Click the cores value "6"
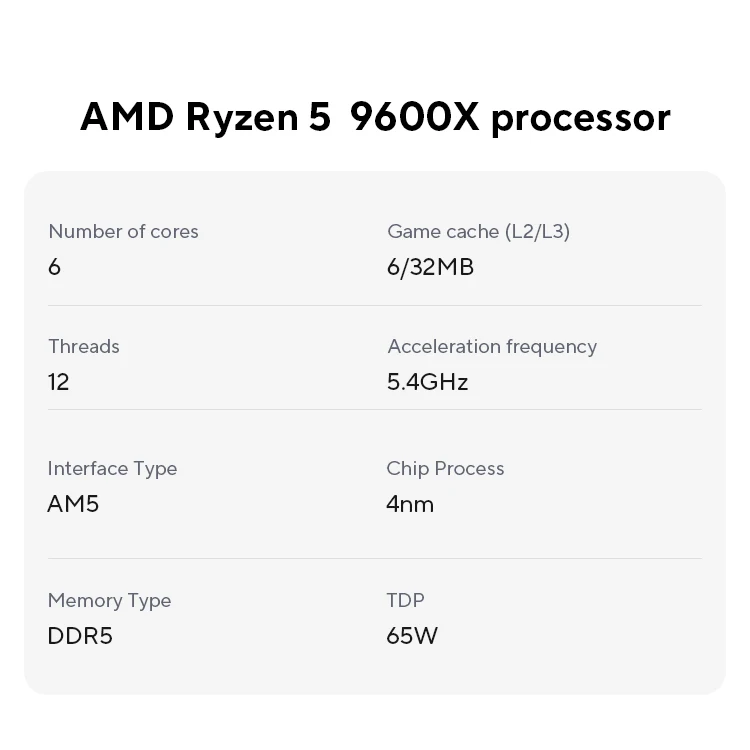Image resolution: width=750 pixels, height=750 pixels. coord(54,267)
